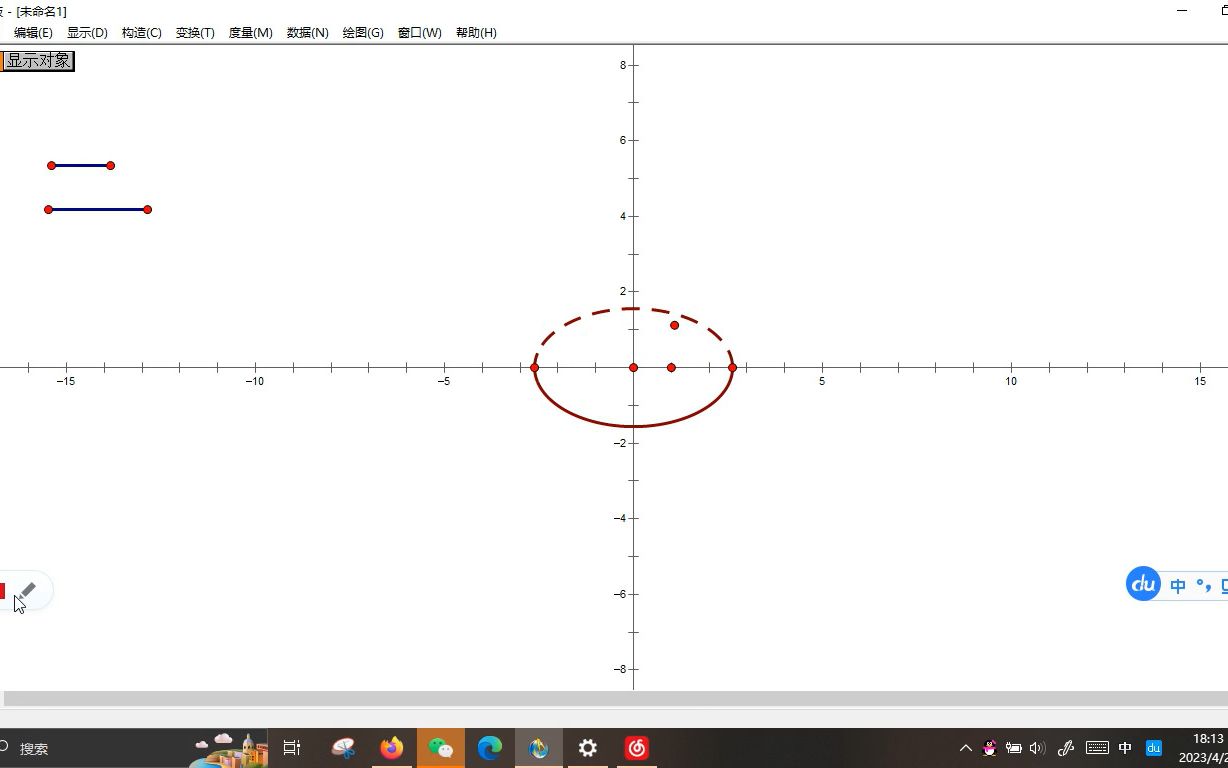Open the 帮助(H) menu
The image size is (1228, 768).
(476, 33)
